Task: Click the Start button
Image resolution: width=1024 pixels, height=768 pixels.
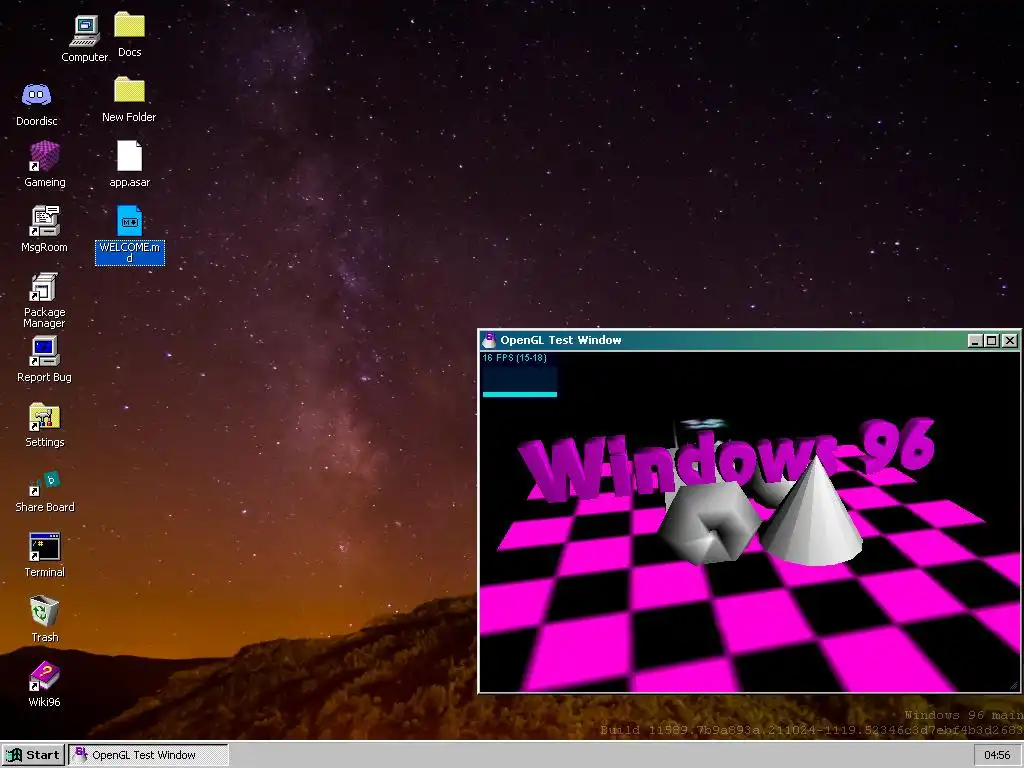Action: pos(33,755)
